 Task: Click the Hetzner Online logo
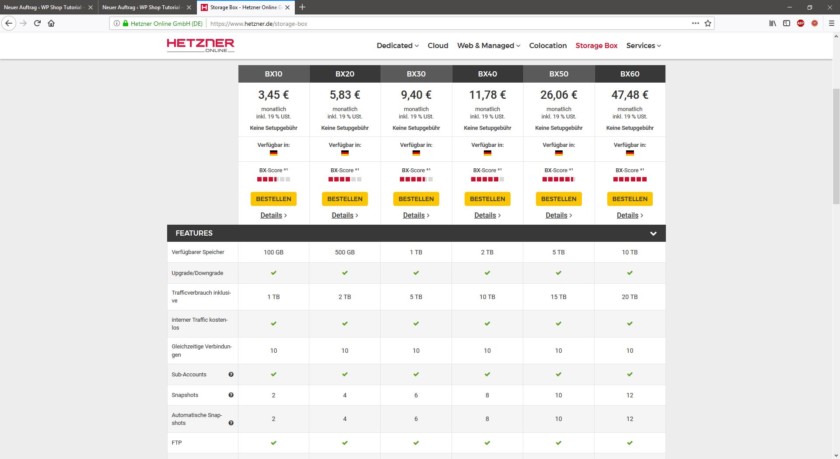point(200,46)
